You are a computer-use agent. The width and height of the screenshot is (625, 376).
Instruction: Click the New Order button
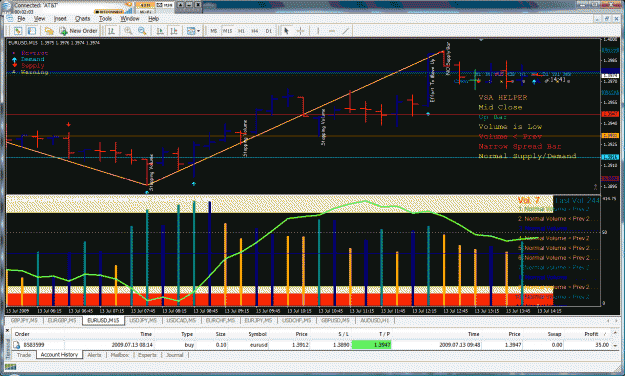click(x=79, y=31)
